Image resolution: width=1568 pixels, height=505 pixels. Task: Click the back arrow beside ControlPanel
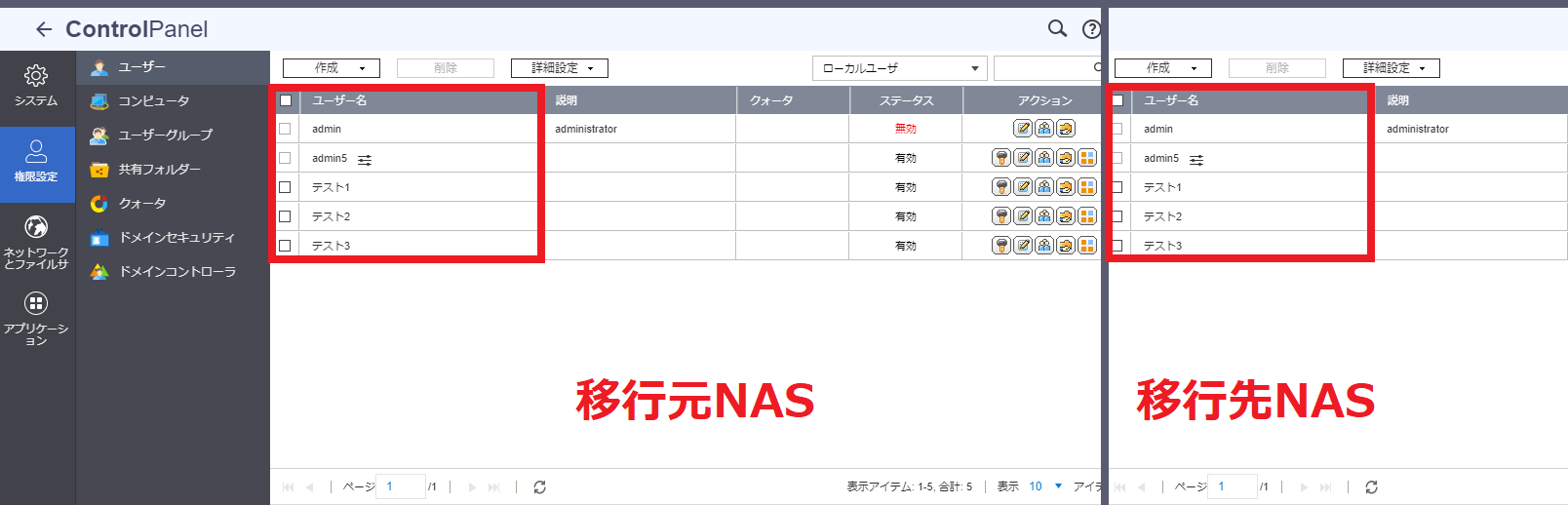[x=43, y=29]
